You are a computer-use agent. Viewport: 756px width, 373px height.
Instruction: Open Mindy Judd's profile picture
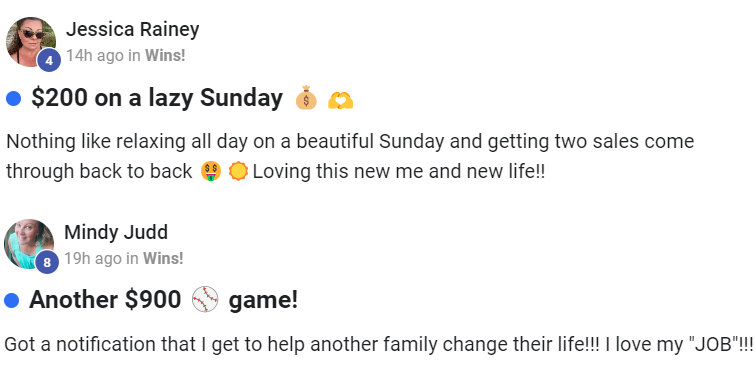[x=29, y=244]
